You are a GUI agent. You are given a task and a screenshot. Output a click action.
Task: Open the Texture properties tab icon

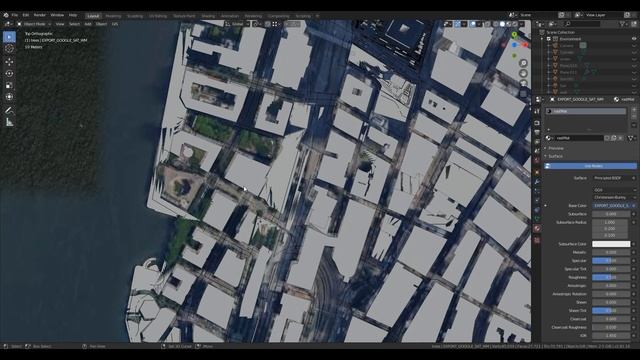tap(537, 240)
